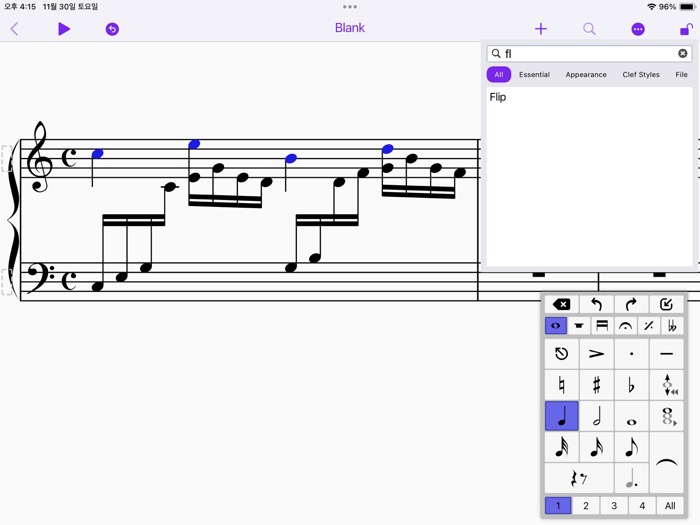Select voice 1
This screenshot has width=700, height=525.
tap(558, 506)
